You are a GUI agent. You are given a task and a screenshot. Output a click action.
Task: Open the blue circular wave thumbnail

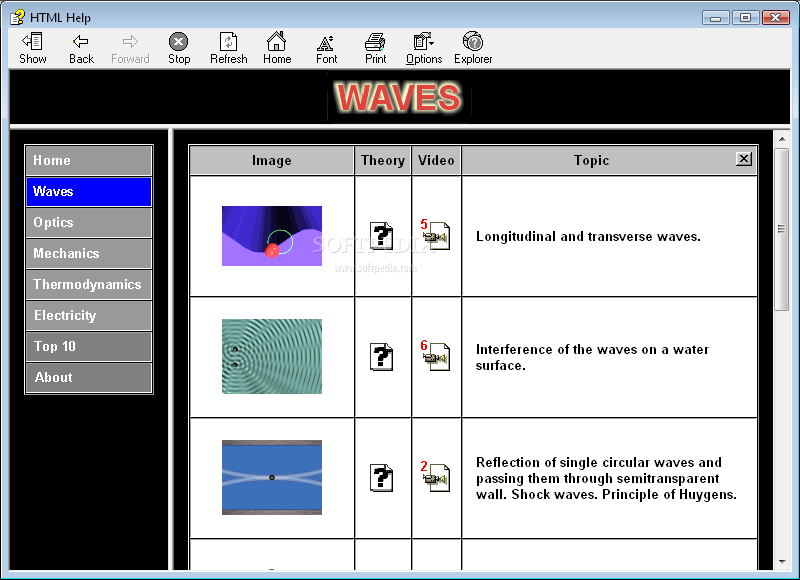pos(271,477)
